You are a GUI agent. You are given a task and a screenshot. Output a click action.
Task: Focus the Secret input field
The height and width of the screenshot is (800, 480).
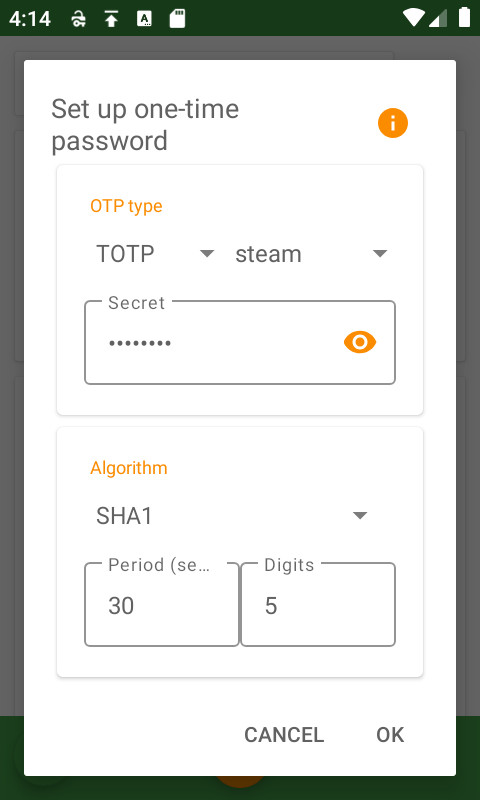click(x=240, y=342)
